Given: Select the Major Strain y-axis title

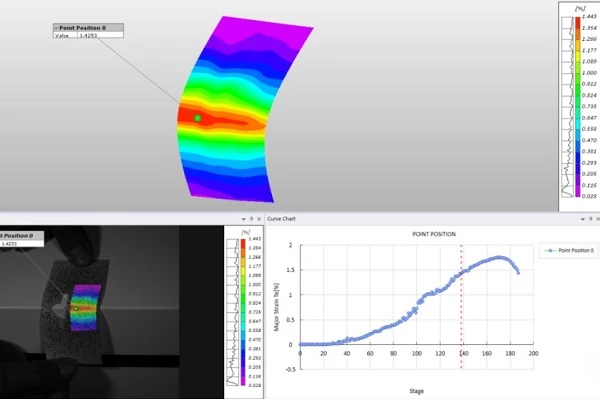Looking at the screenshot, I should pos(277,307).
